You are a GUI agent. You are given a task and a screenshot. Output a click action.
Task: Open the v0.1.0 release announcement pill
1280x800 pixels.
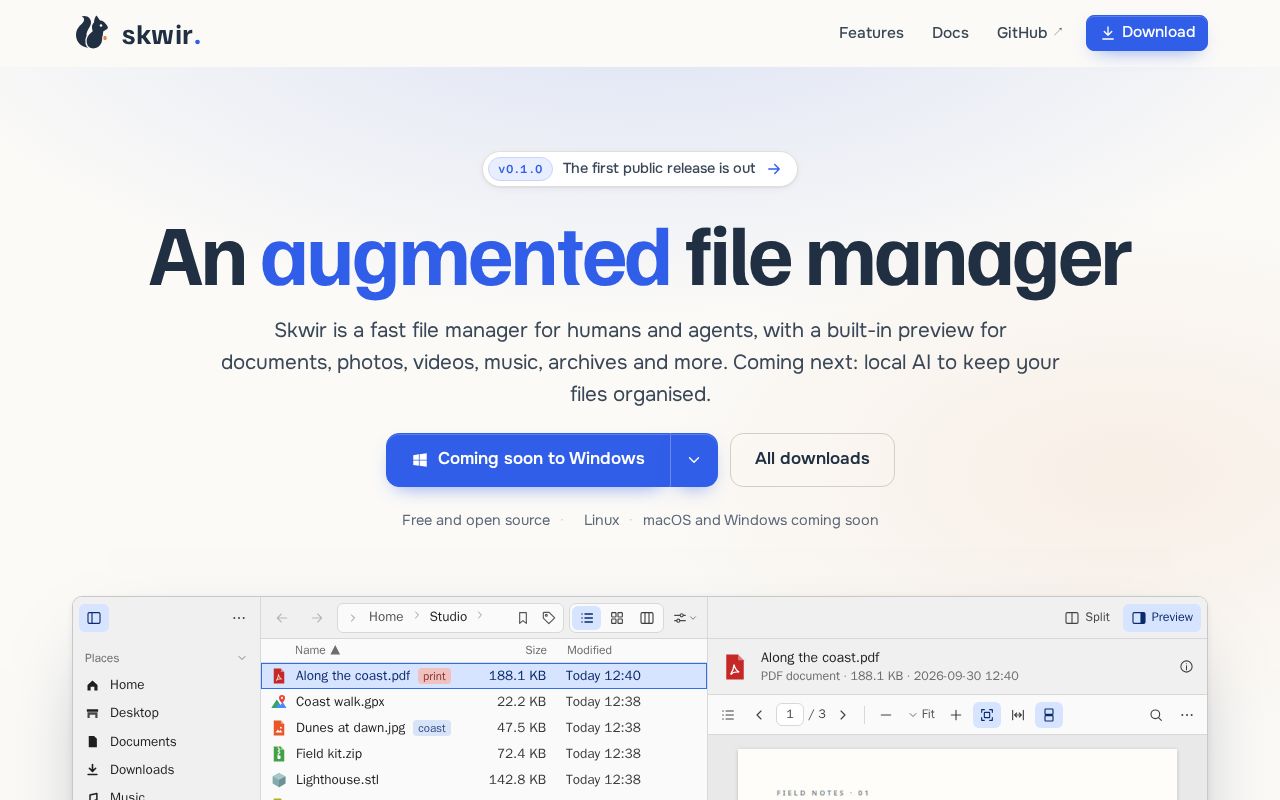640,169
